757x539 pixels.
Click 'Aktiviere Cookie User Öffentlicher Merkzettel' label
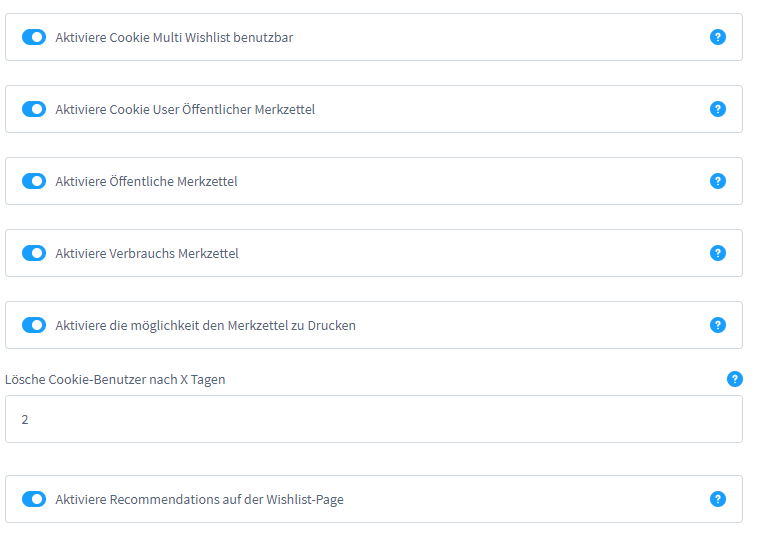[185, 110]
